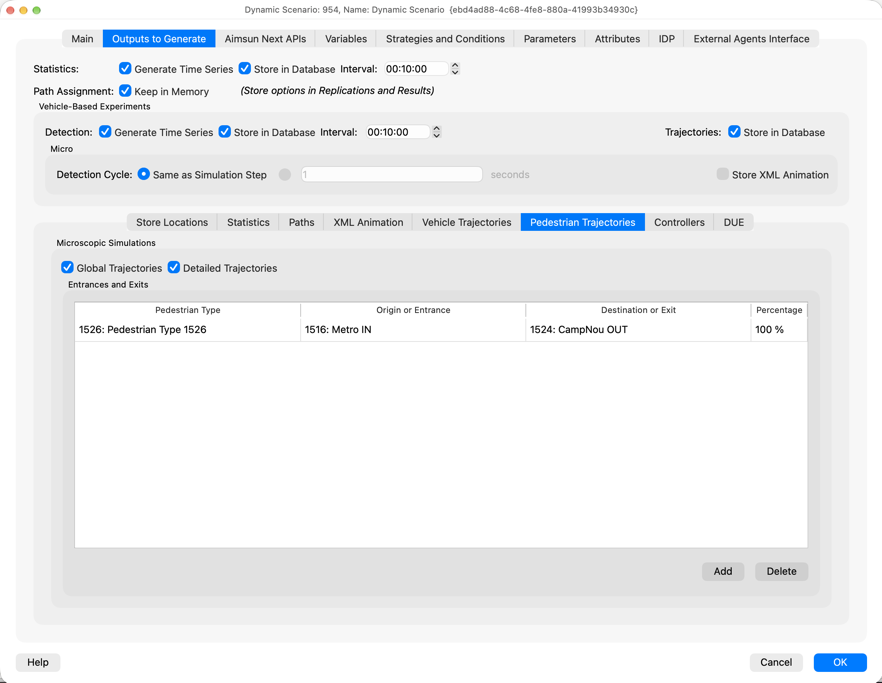The height and width of the screenshot is (683, 882).
Task: Select the 100 % percentage cell
Action: [x=779, y=330]
